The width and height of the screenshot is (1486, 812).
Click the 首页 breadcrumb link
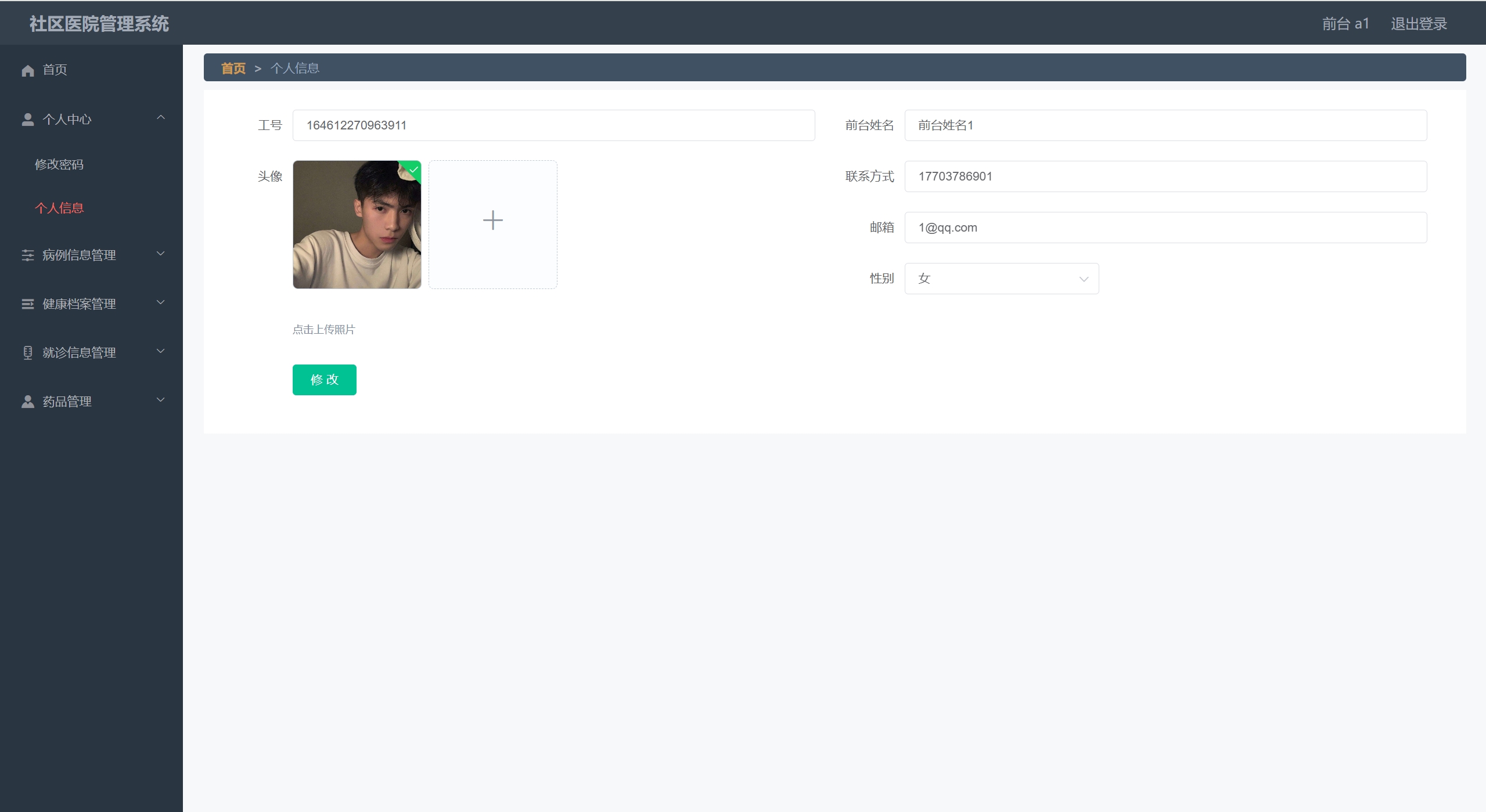click(x=233, y=68)
